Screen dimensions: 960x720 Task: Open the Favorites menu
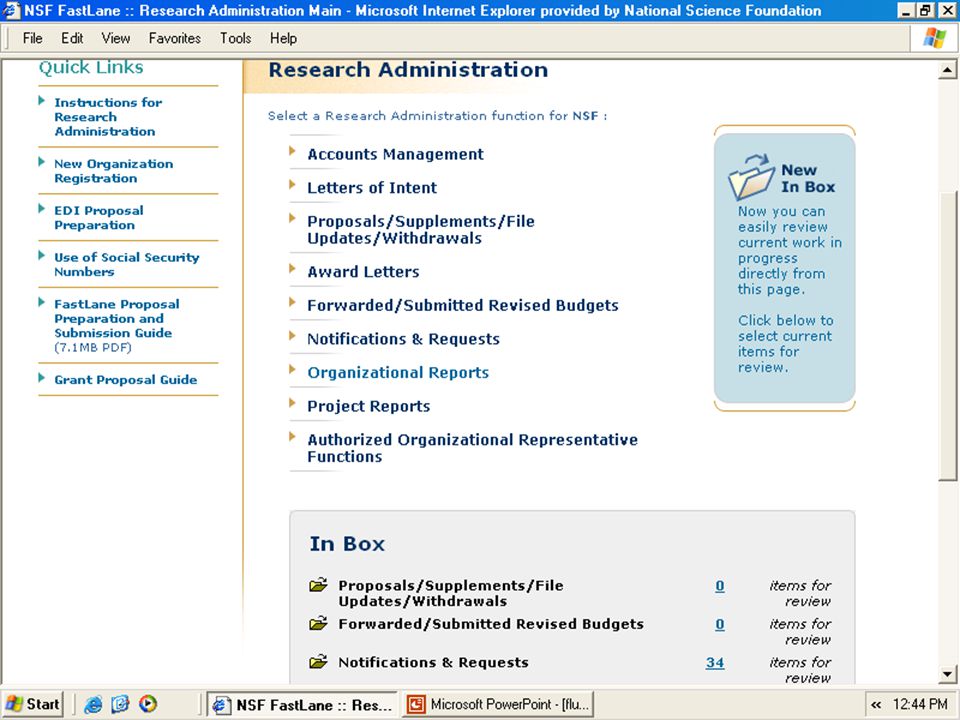[x=174, y=38]
